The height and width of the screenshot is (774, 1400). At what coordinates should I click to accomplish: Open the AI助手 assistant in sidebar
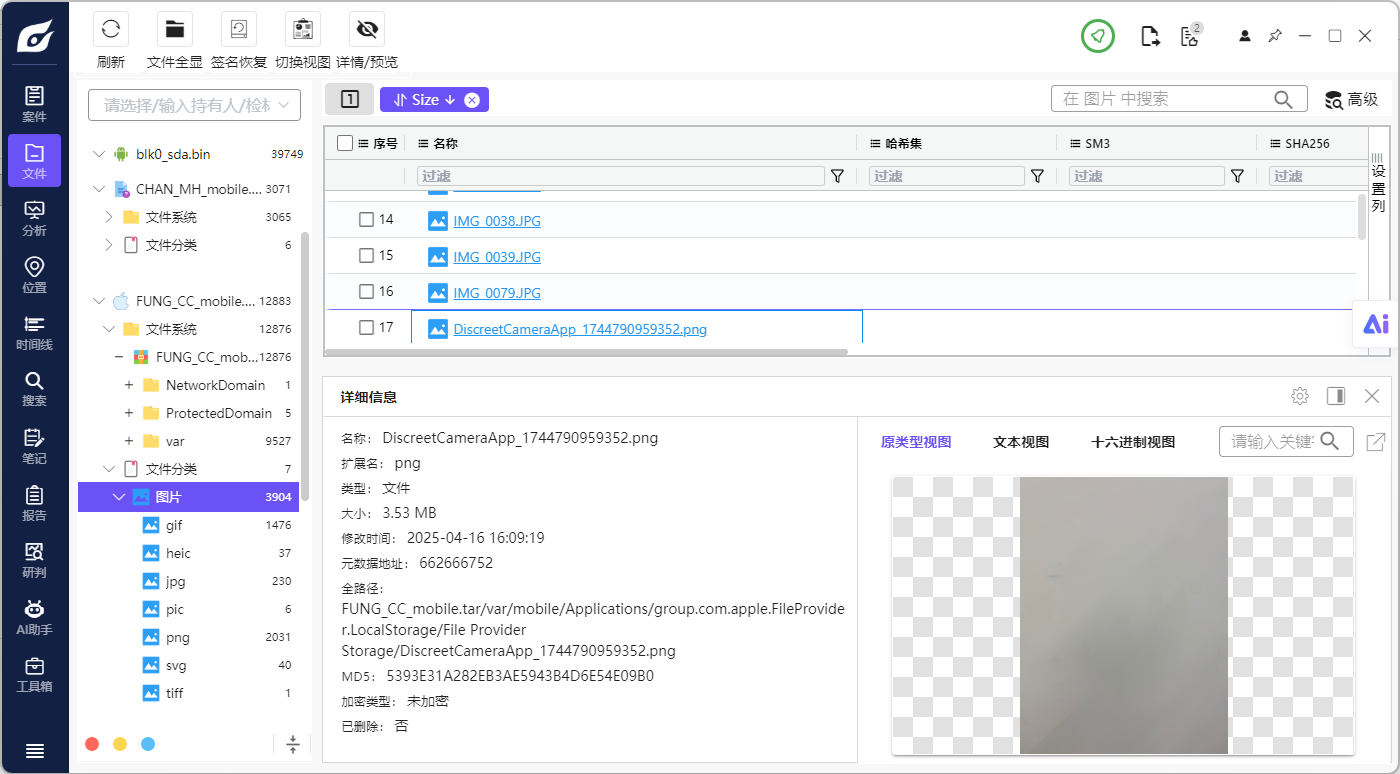pyautogui.click(x=34, y=617)
